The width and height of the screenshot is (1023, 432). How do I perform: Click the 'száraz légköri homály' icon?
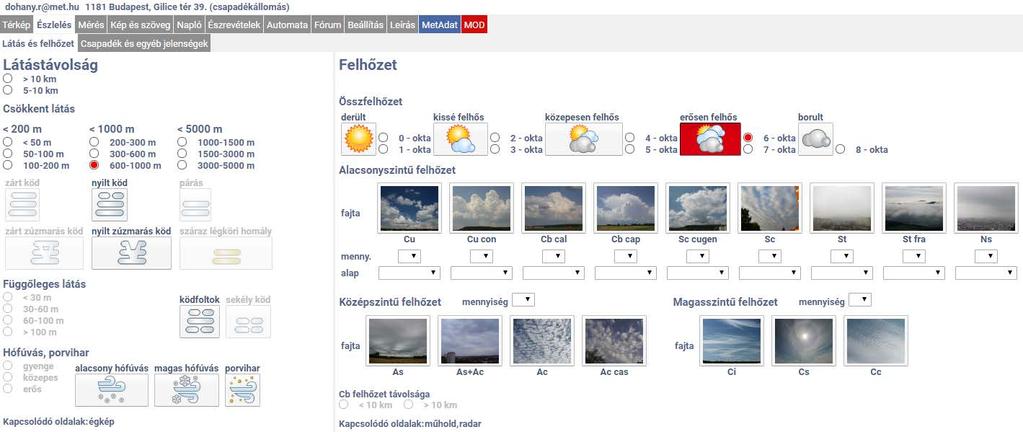point(226,253)
